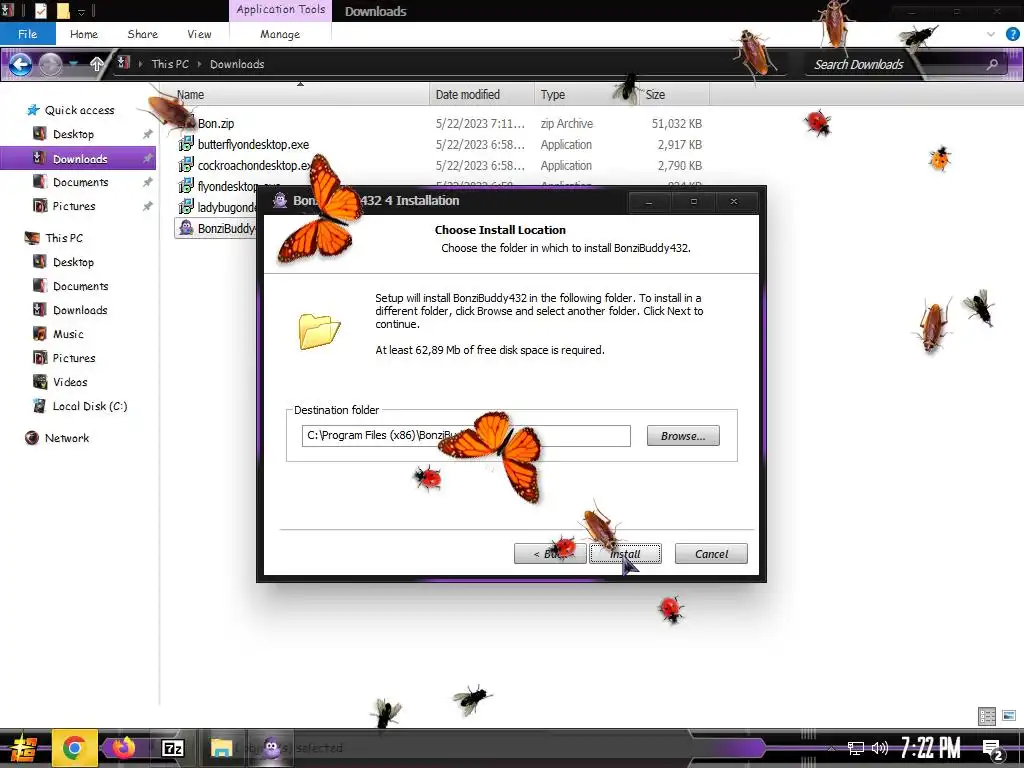Open the Share ribbon tab
1024x768 pixels.
point(142,34)
